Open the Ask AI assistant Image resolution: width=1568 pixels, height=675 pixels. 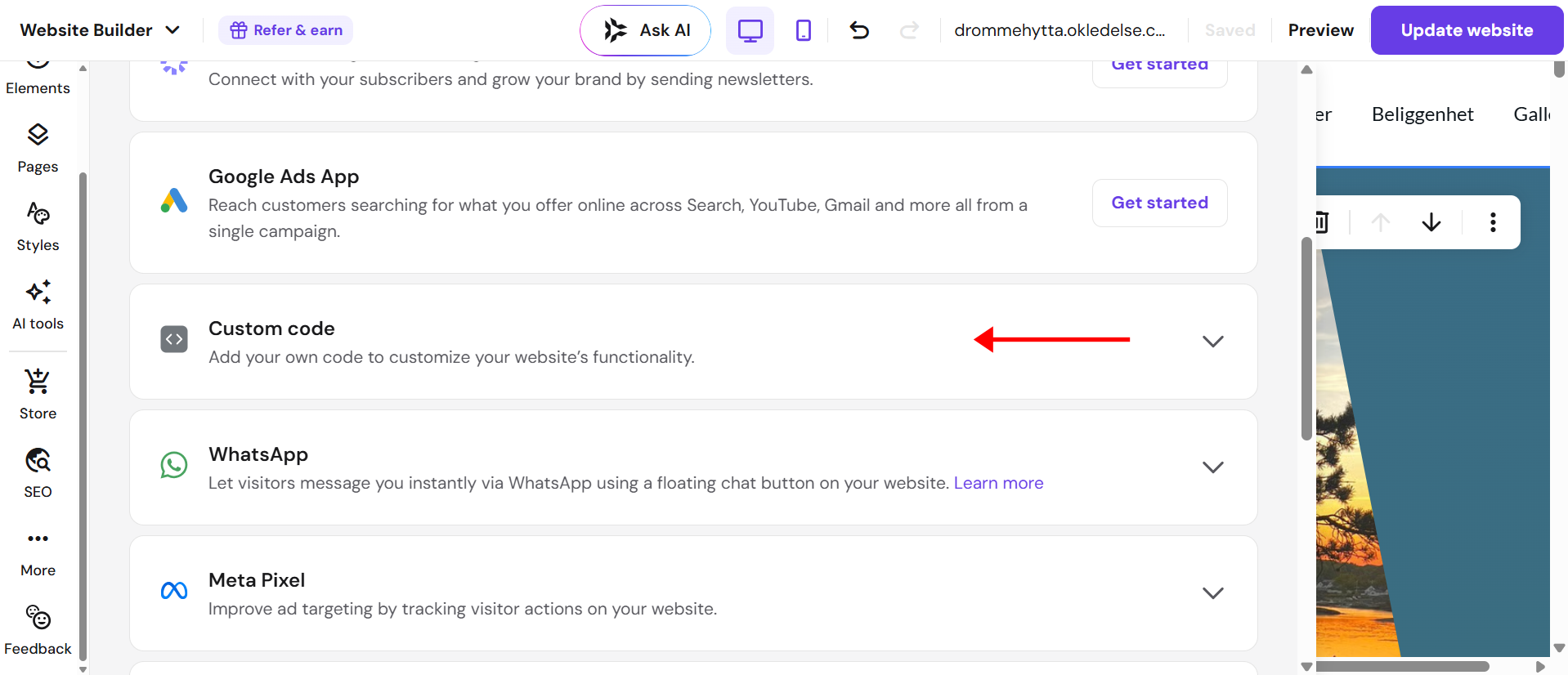coord(645,30)
